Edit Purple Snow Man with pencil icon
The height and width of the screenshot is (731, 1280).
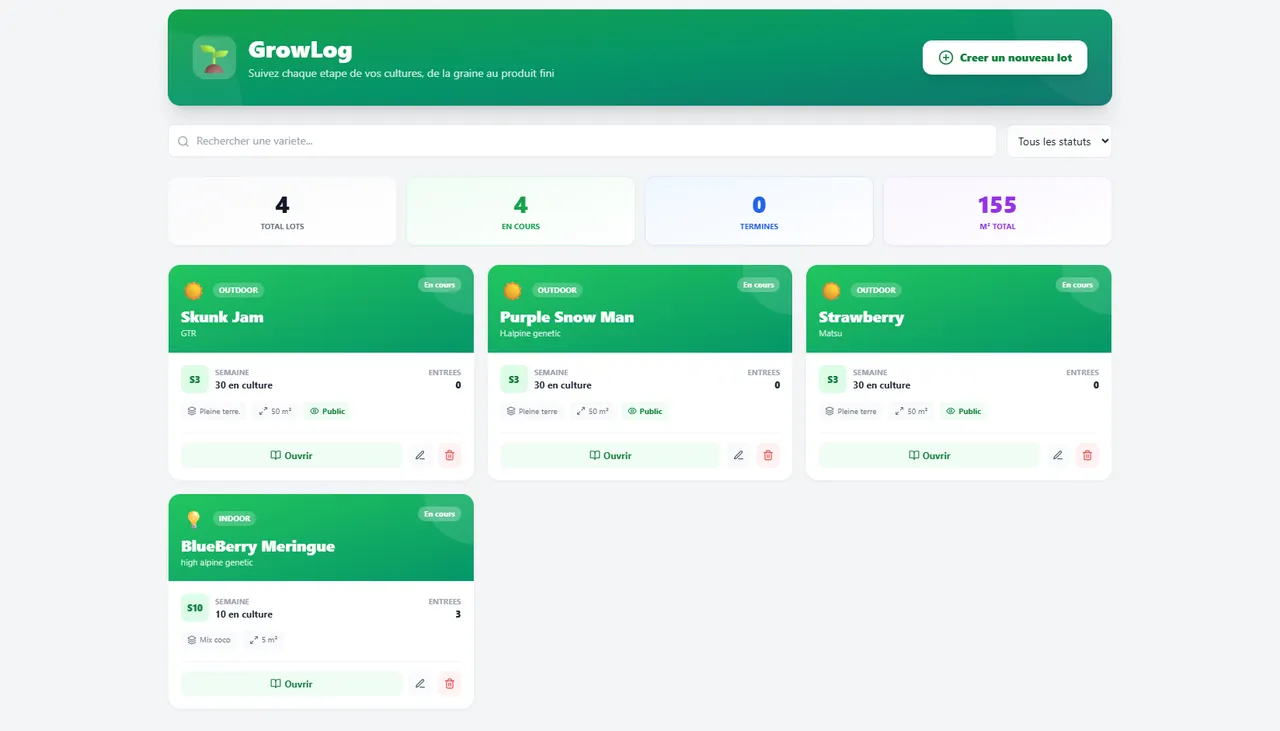739,455
